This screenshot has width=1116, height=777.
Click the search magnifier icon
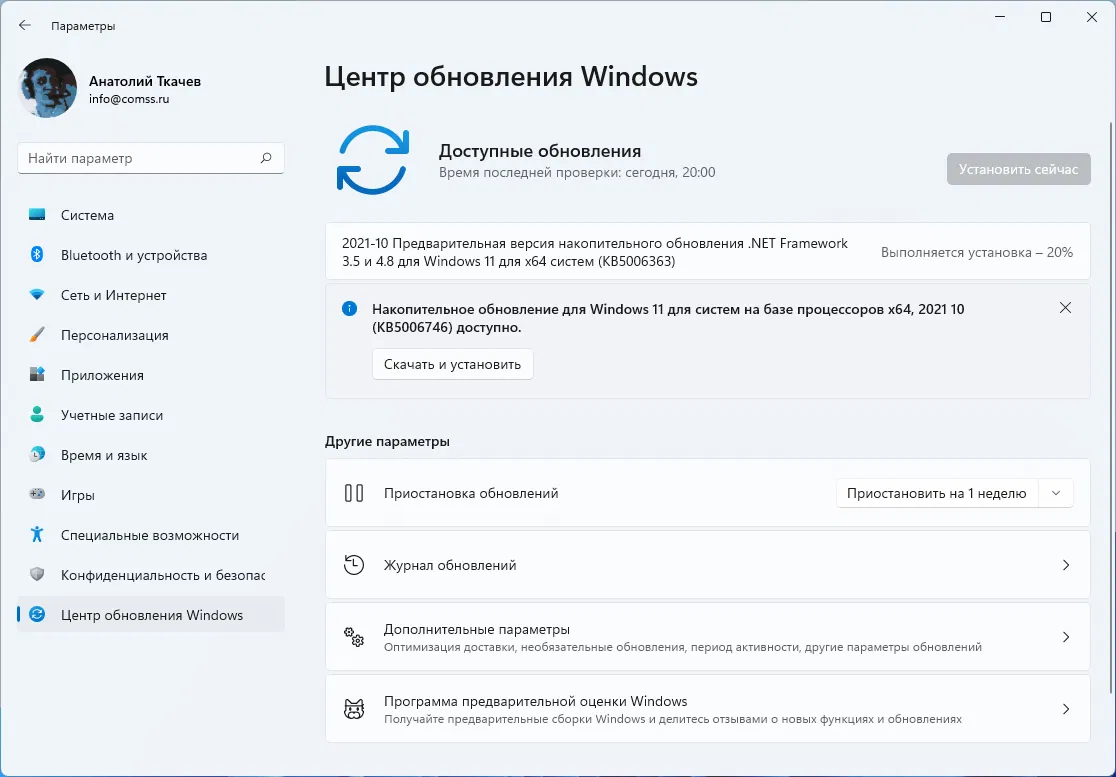click(x=266, y=158)
